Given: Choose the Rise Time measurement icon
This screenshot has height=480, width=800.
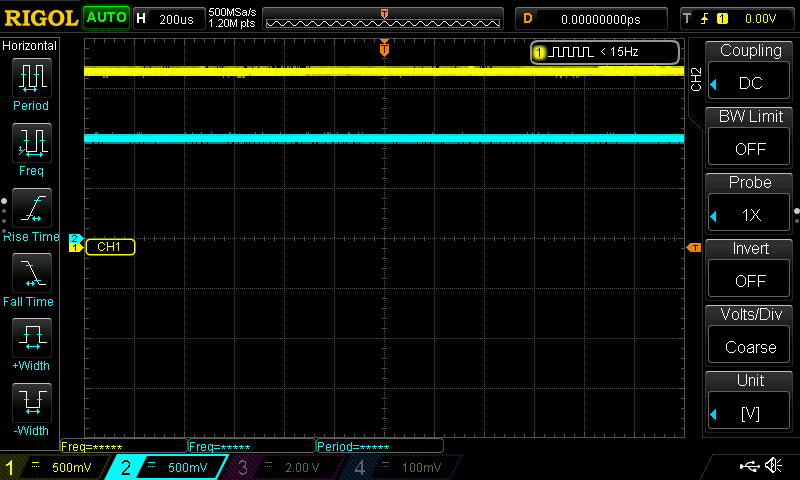Looking at the screenshot, I should [x=31, y=208].
